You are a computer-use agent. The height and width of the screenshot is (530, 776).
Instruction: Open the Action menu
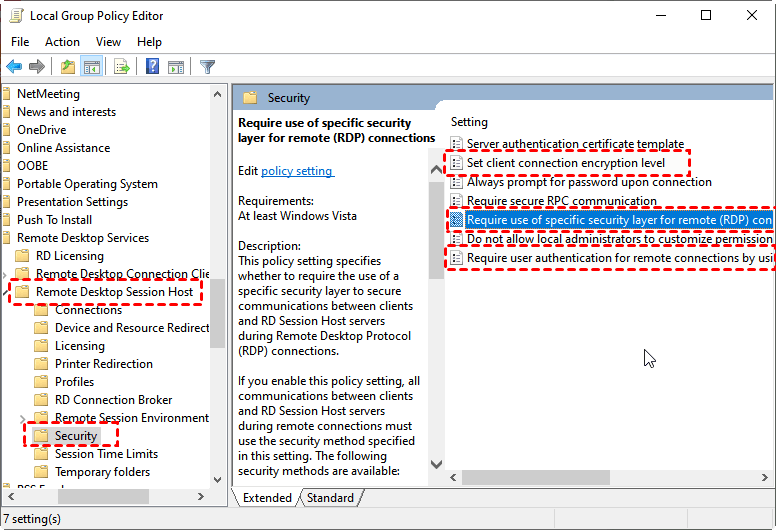tap(62, 42)
